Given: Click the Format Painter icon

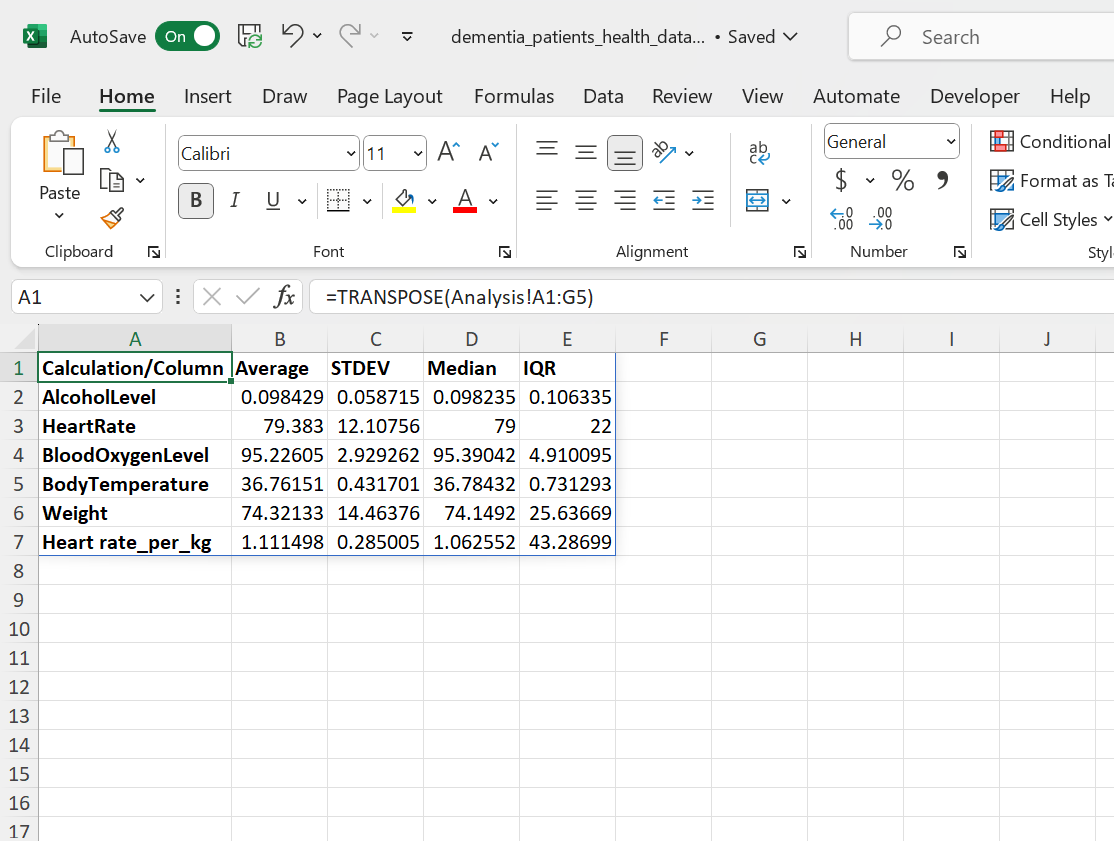Looking at the screenshot, I should click(110, 219).
